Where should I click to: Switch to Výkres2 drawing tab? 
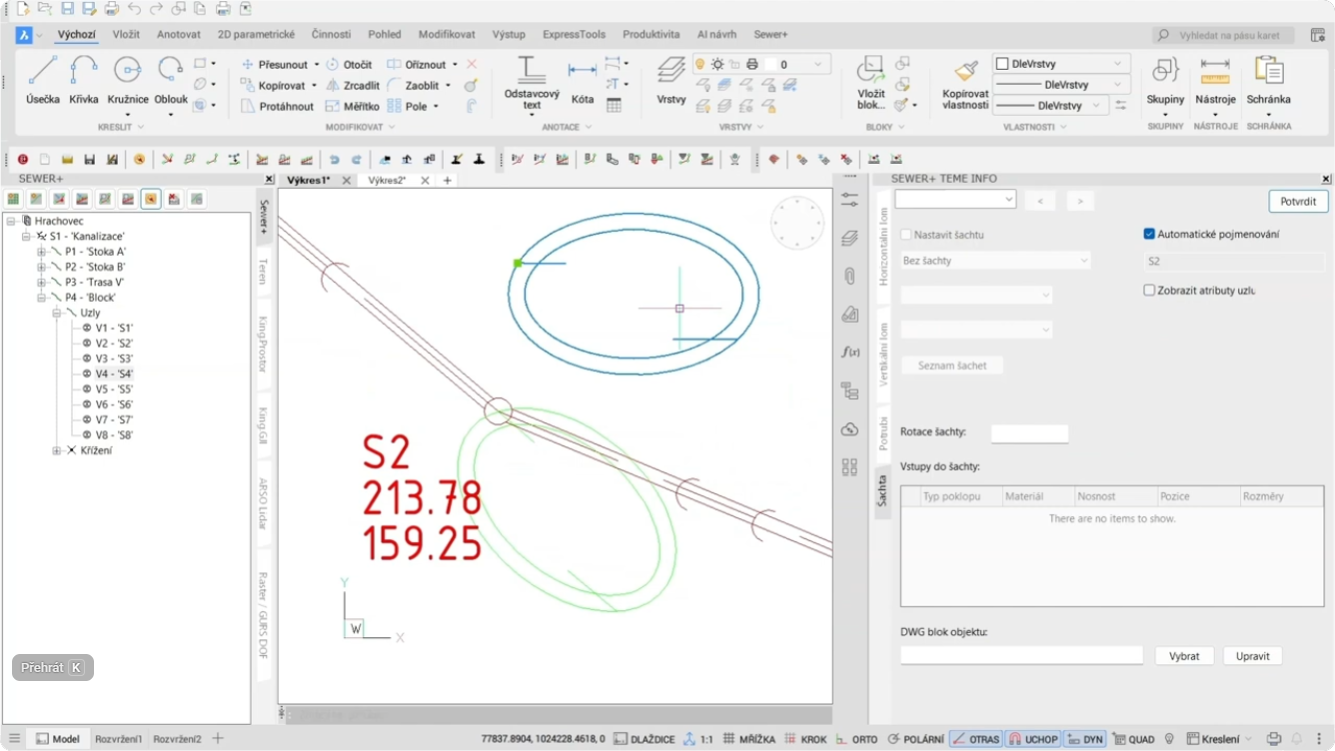tap(386, 180)
